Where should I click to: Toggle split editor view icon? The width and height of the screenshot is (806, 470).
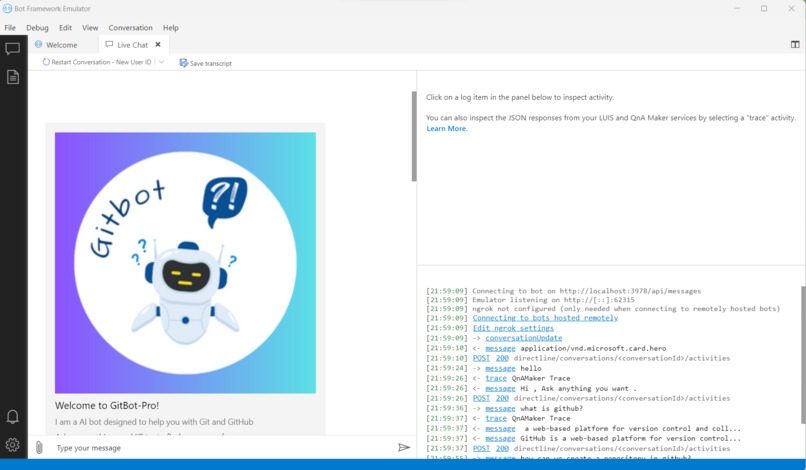click(795, 45)
